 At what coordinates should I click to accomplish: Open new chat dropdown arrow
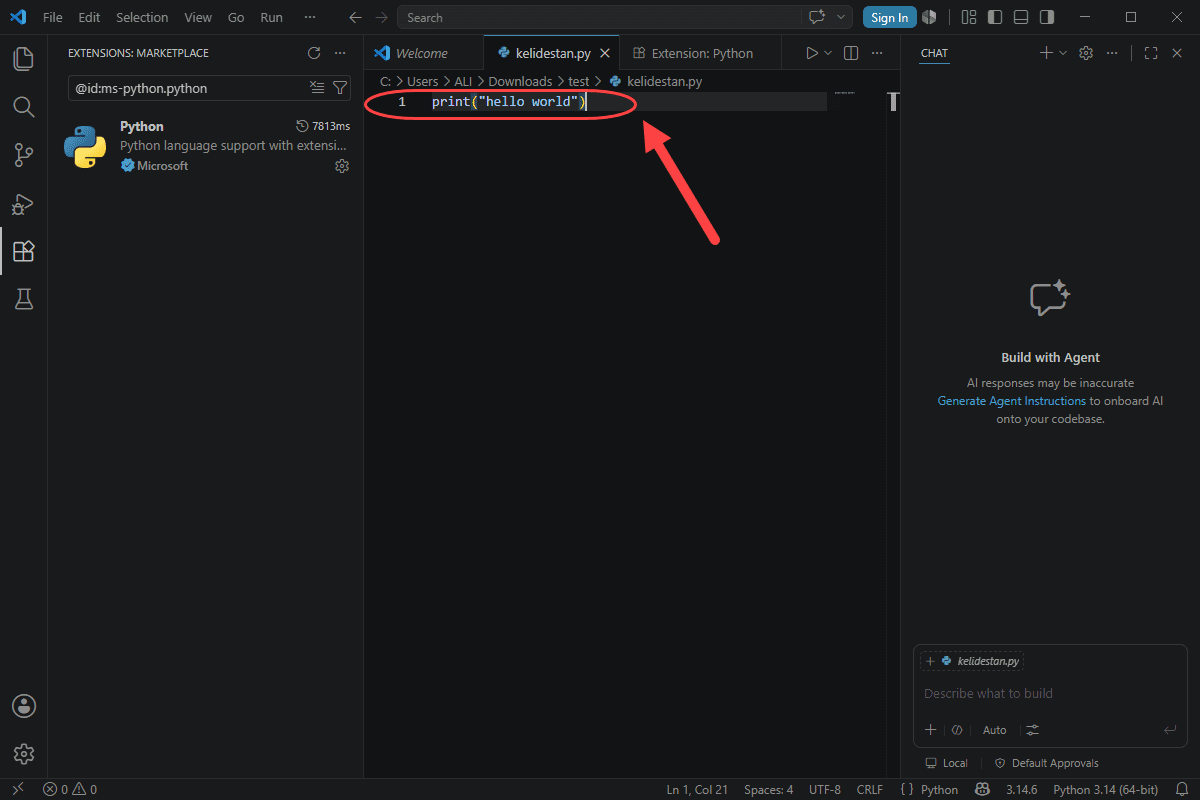tap(1062, 53)
